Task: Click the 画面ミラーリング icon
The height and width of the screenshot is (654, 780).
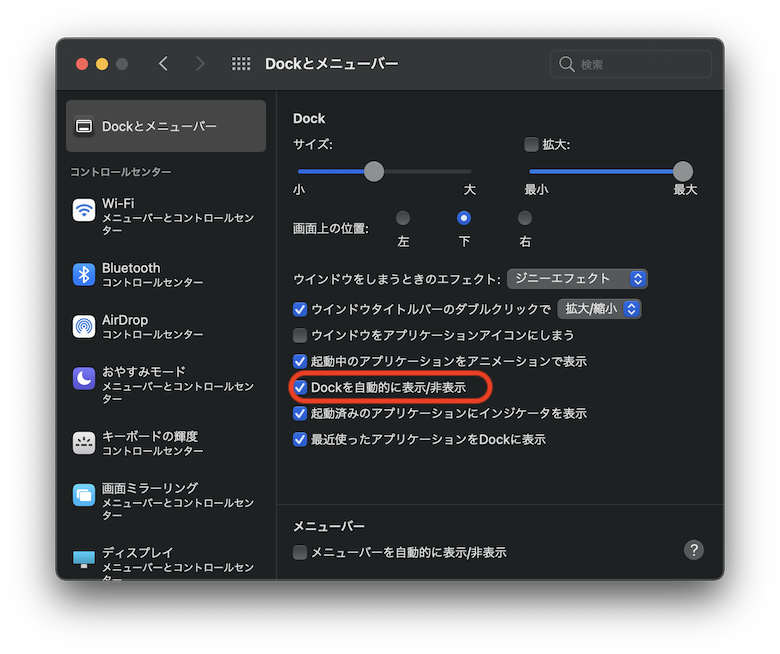Action: 84,495
